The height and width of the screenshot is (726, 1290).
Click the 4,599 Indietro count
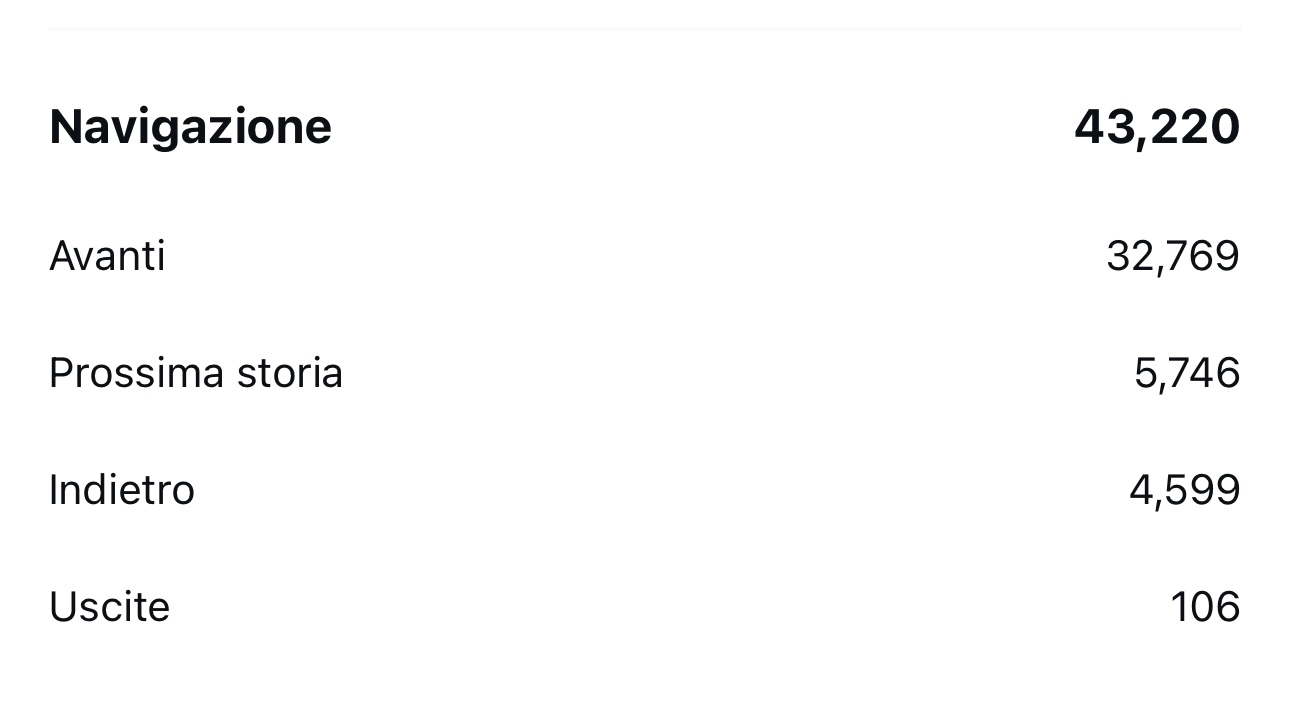pyautogui.click(x=1185, y=491)
